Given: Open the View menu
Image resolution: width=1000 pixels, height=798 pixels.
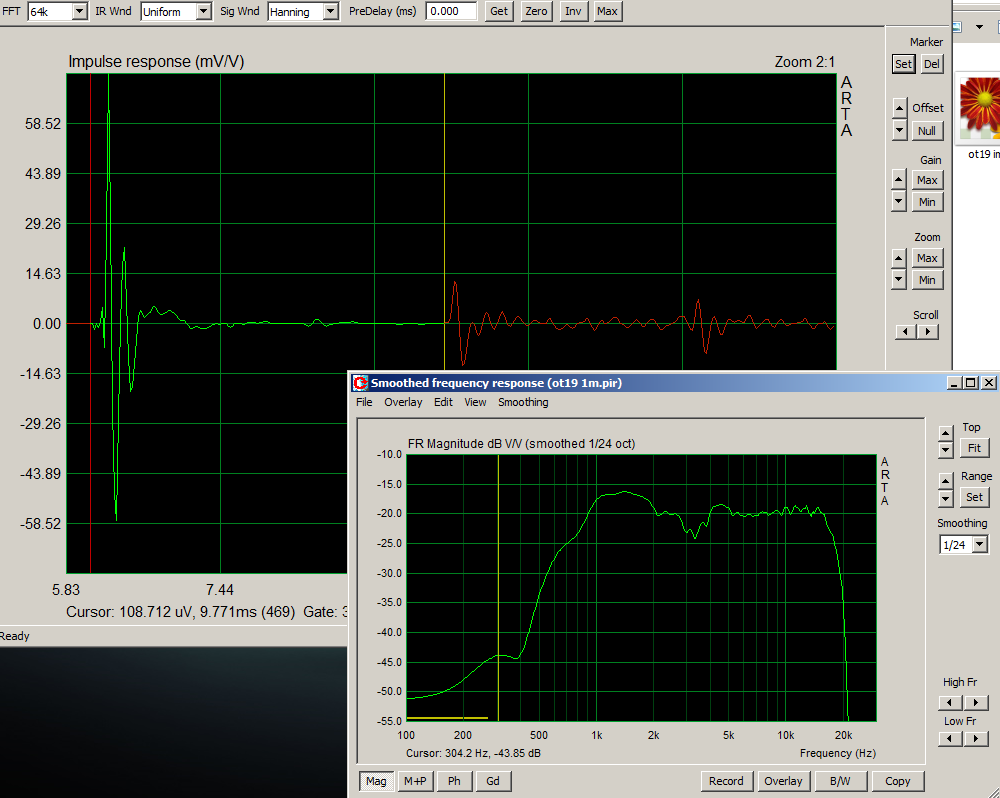Looking at the screenshot, I should (x=475, y=402).
